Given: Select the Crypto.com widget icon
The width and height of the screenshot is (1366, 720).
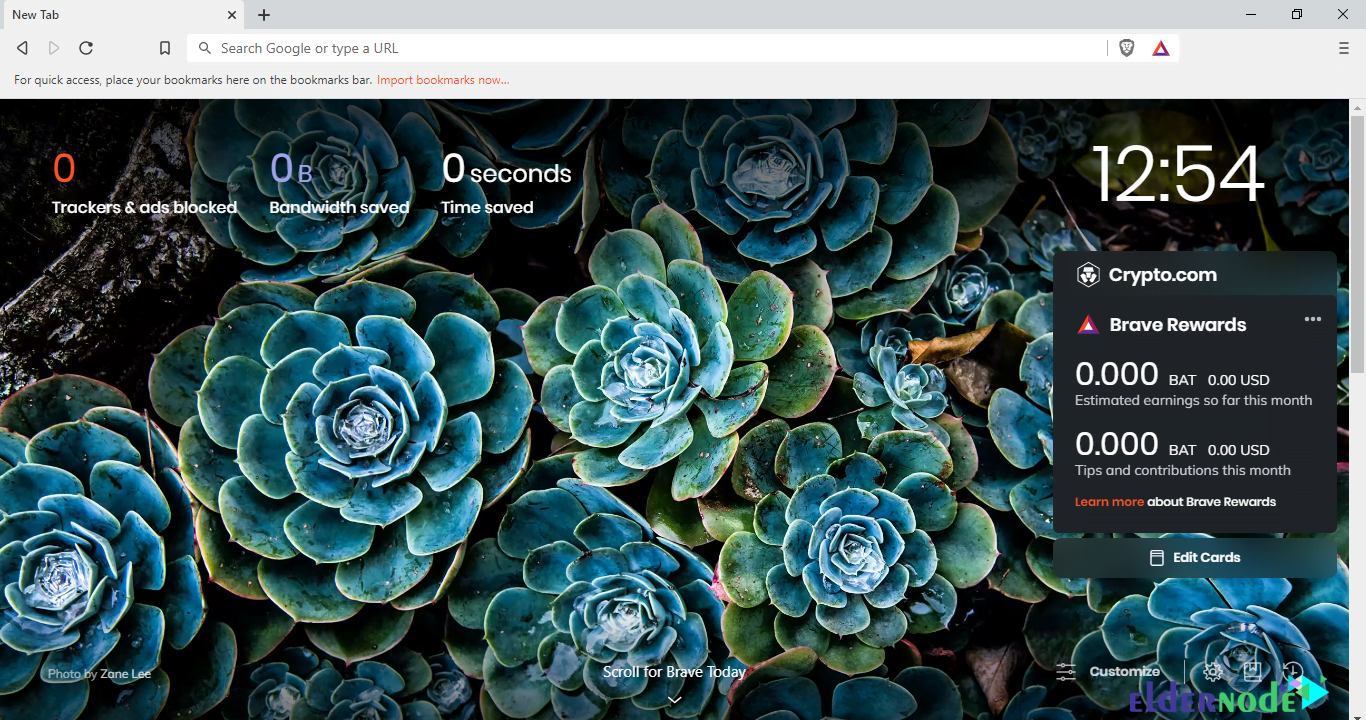Looking at the screenshot, I should pyautogui.click(x=1089, y=274).
